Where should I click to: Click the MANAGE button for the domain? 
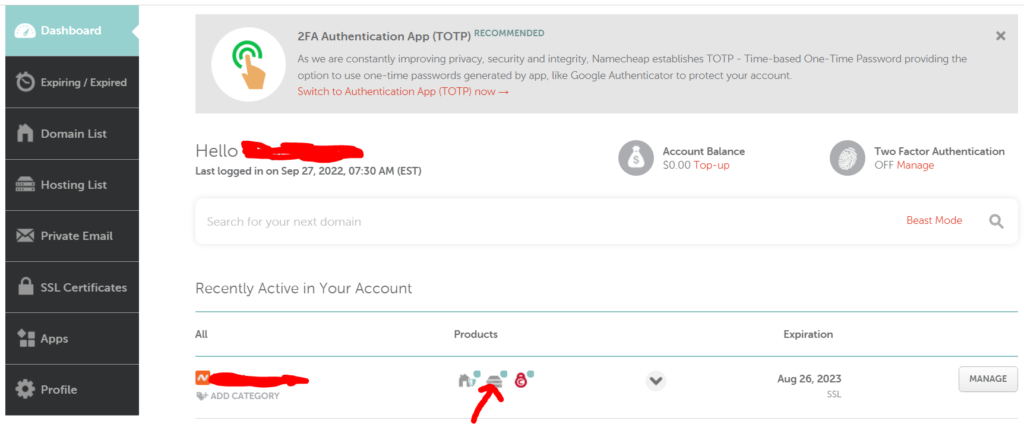click(987, 379)
